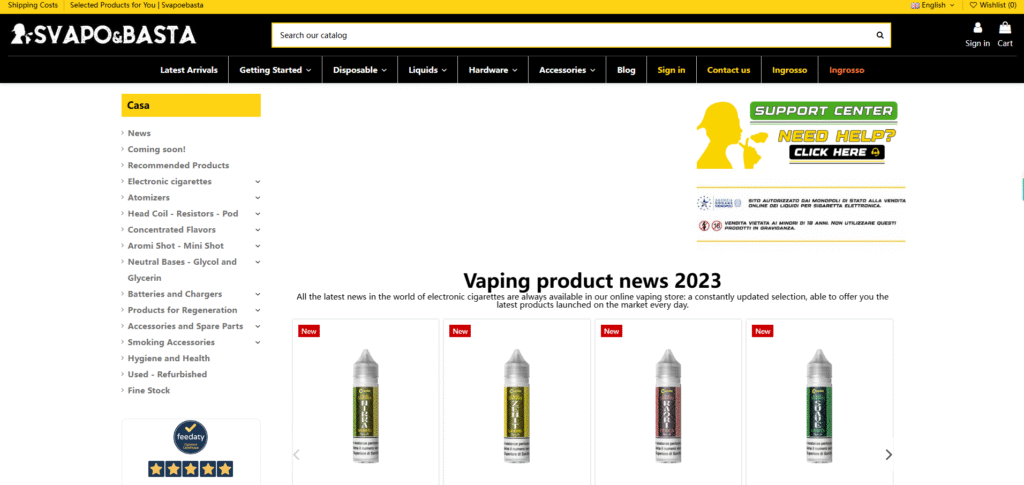Expand Smoking Accessories chevron

click(258, 342)
